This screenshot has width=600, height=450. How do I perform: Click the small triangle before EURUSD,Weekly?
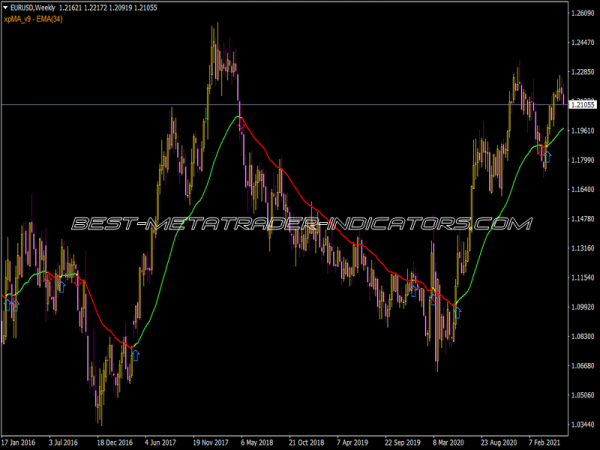[6, 8]
